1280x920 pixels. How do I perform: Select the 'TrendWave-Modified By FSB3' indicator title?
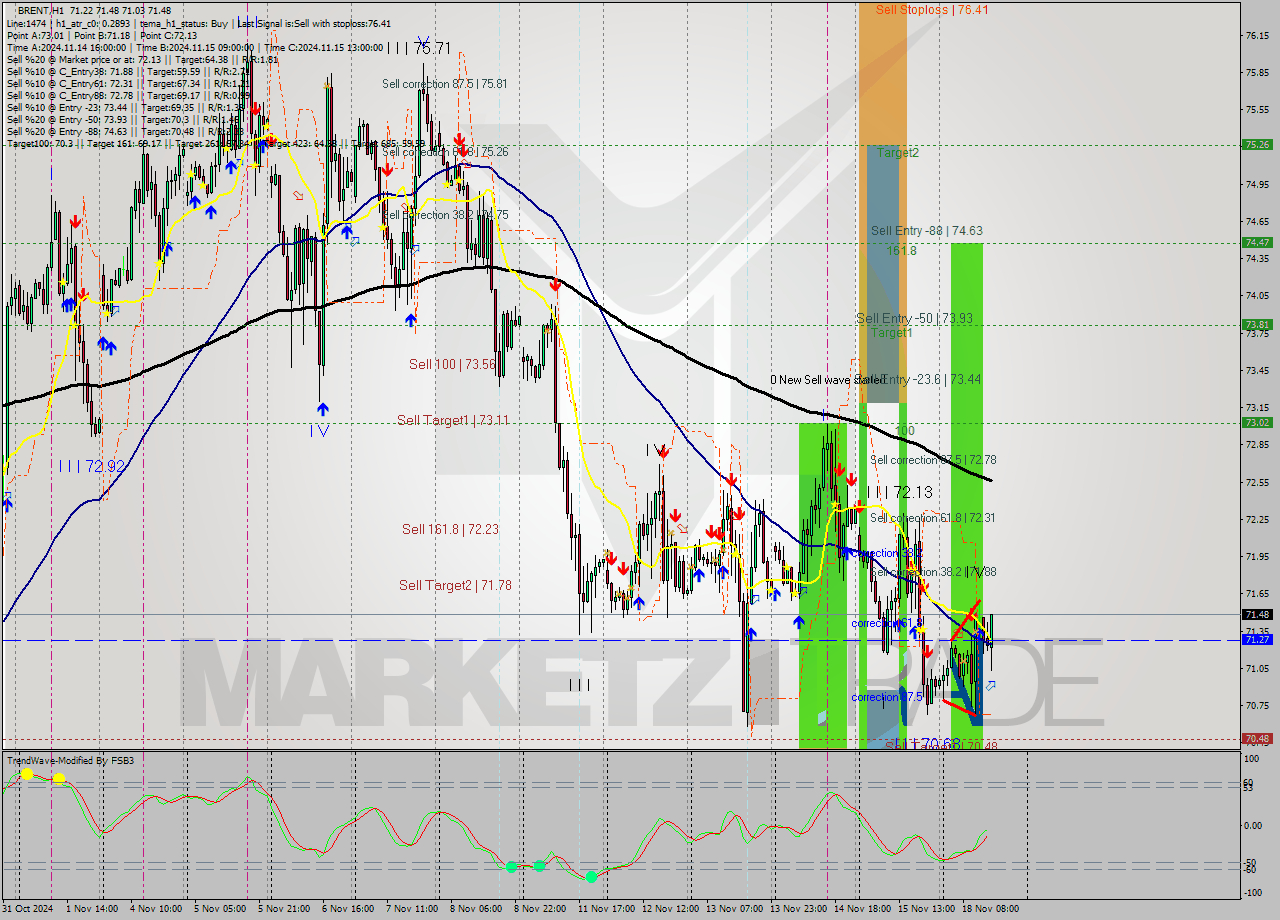click(71, 761)
